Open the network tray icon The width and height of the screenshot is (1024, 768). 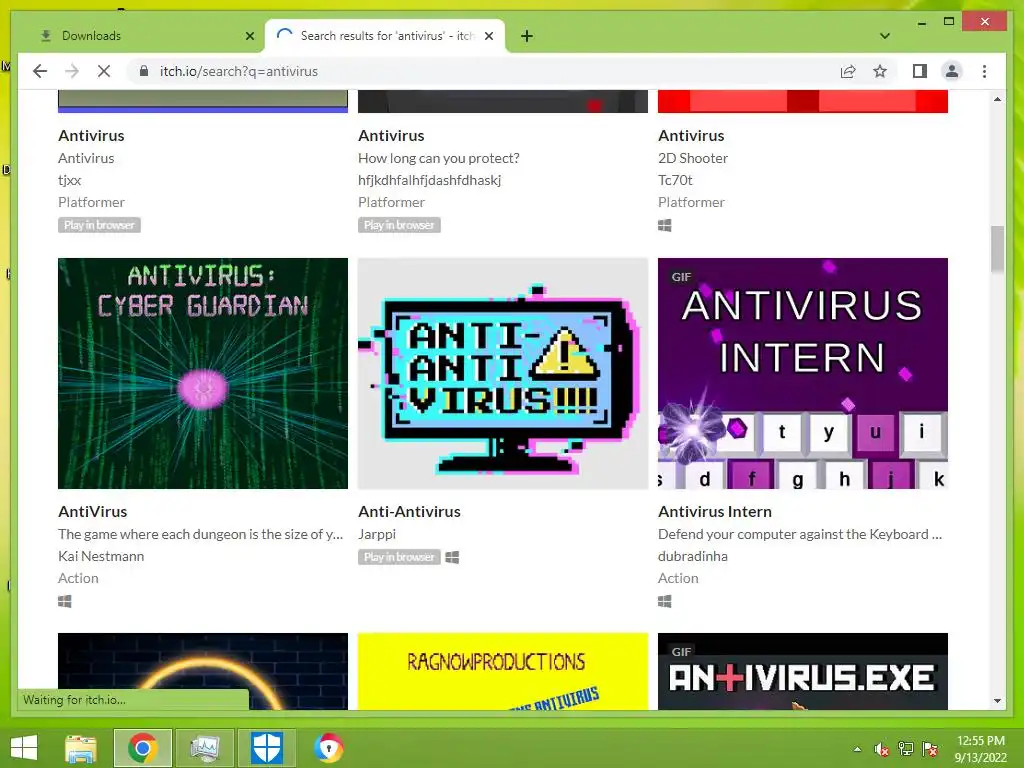906,749
